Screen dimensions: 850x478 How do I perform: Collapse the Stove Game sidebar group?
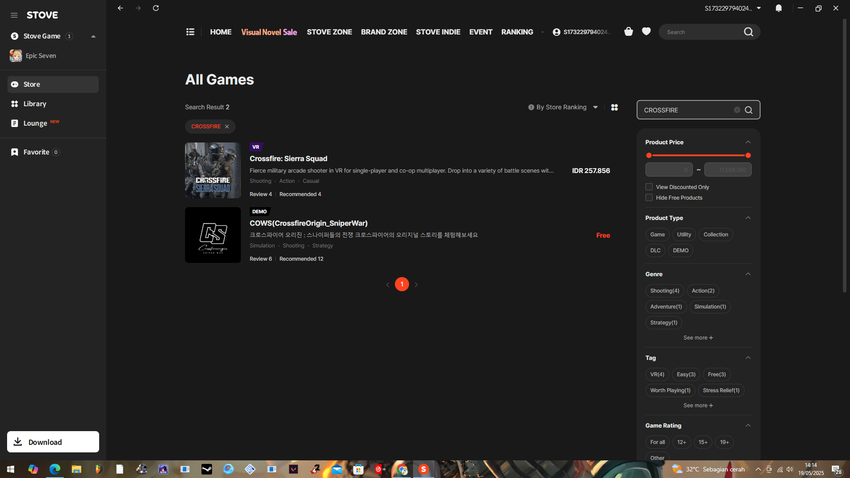93,36
